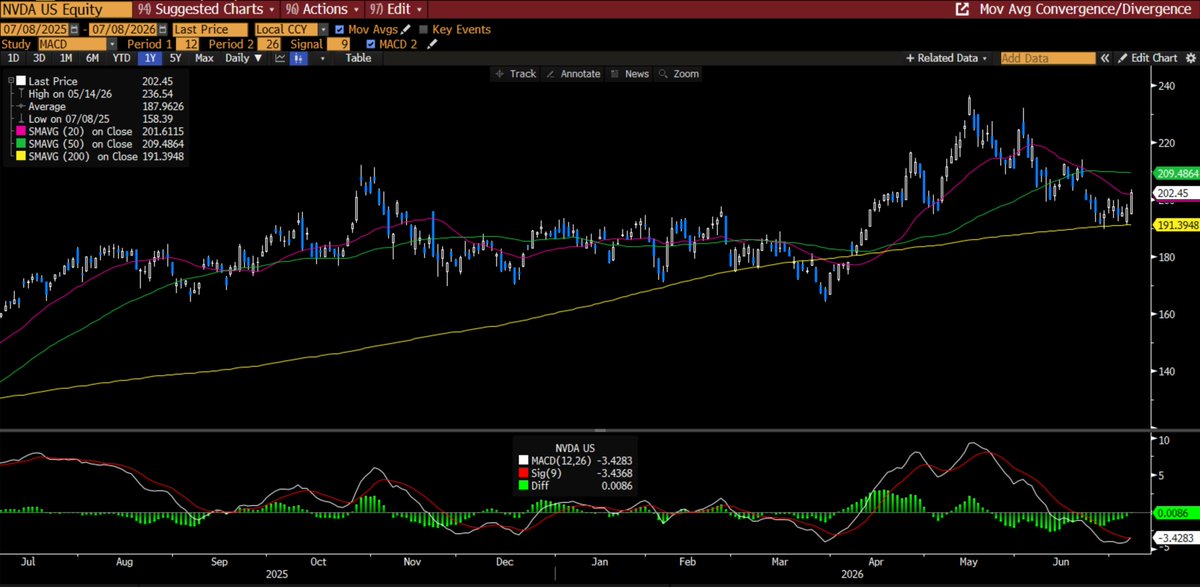Edit the Period 1 value field

185,44
